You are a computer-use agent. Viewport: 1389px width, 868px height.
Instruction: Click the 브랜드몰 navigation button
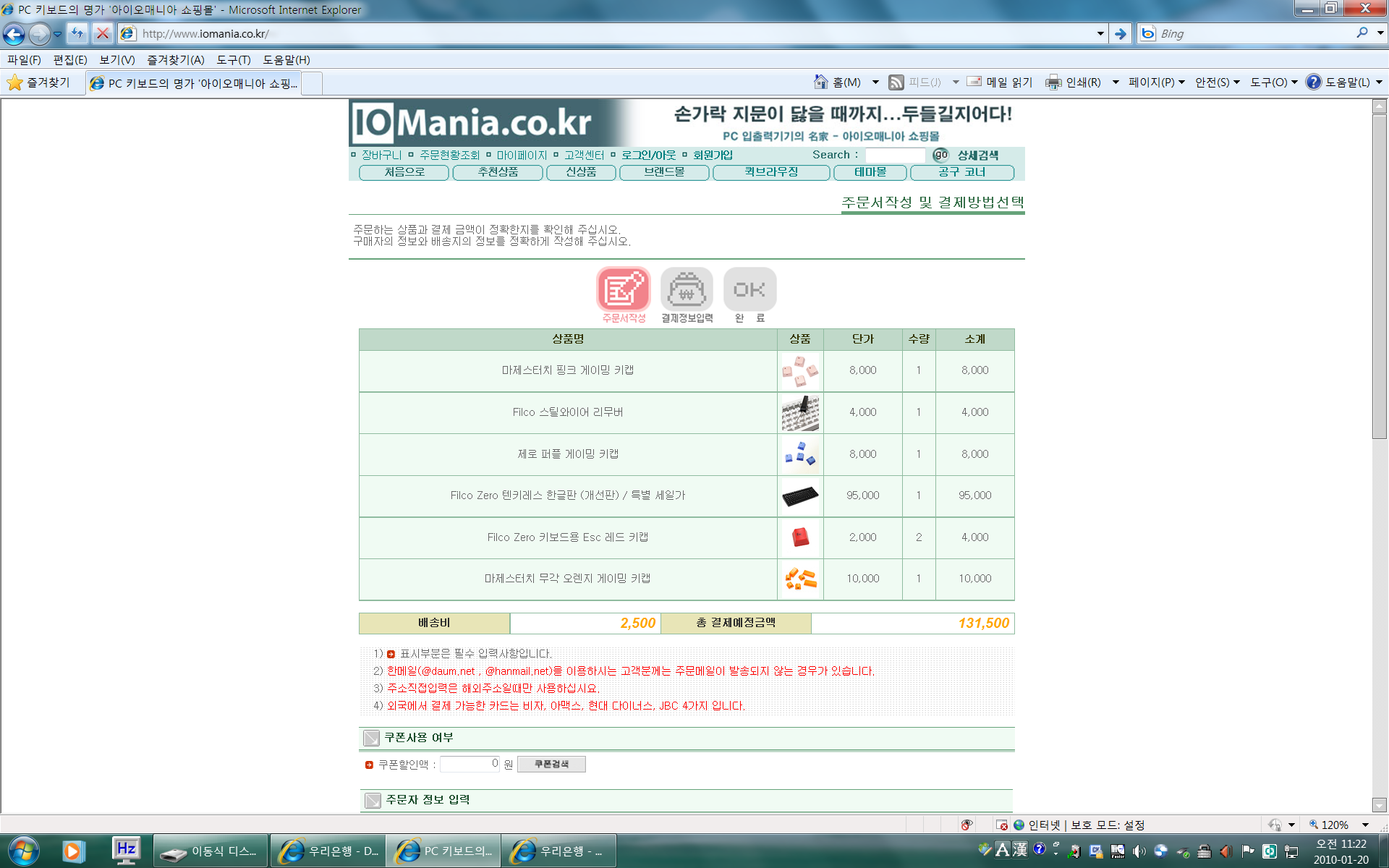click(x=664, y=172)
